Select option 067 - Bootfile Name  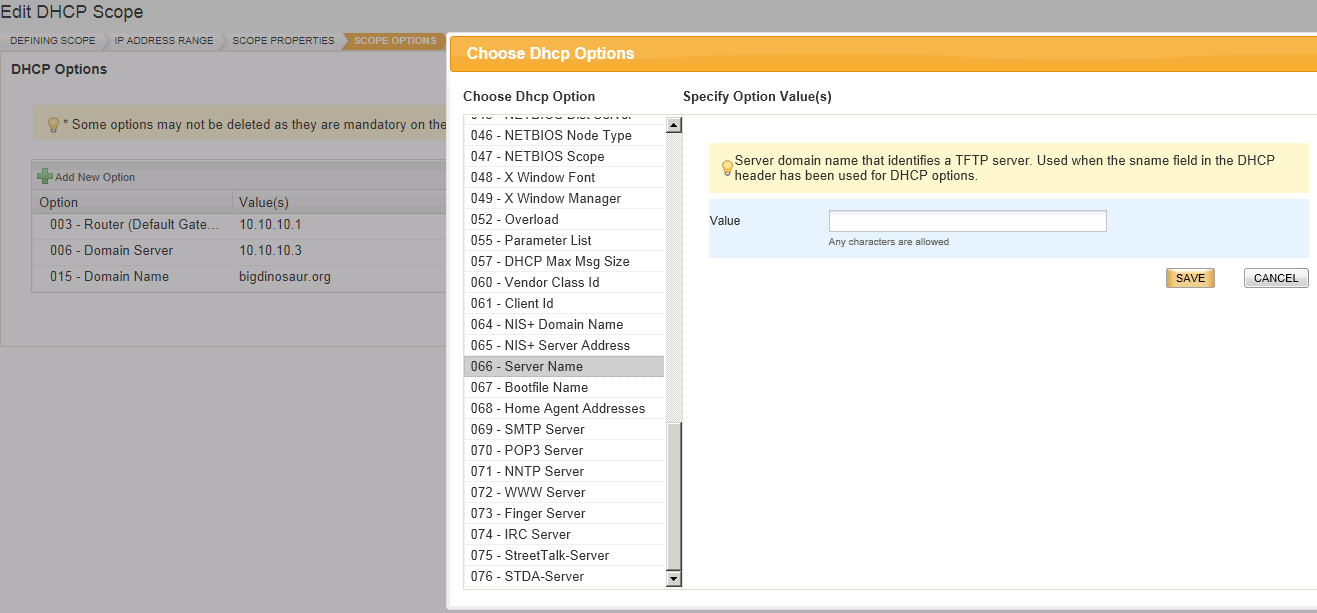(x=564, y=387)
